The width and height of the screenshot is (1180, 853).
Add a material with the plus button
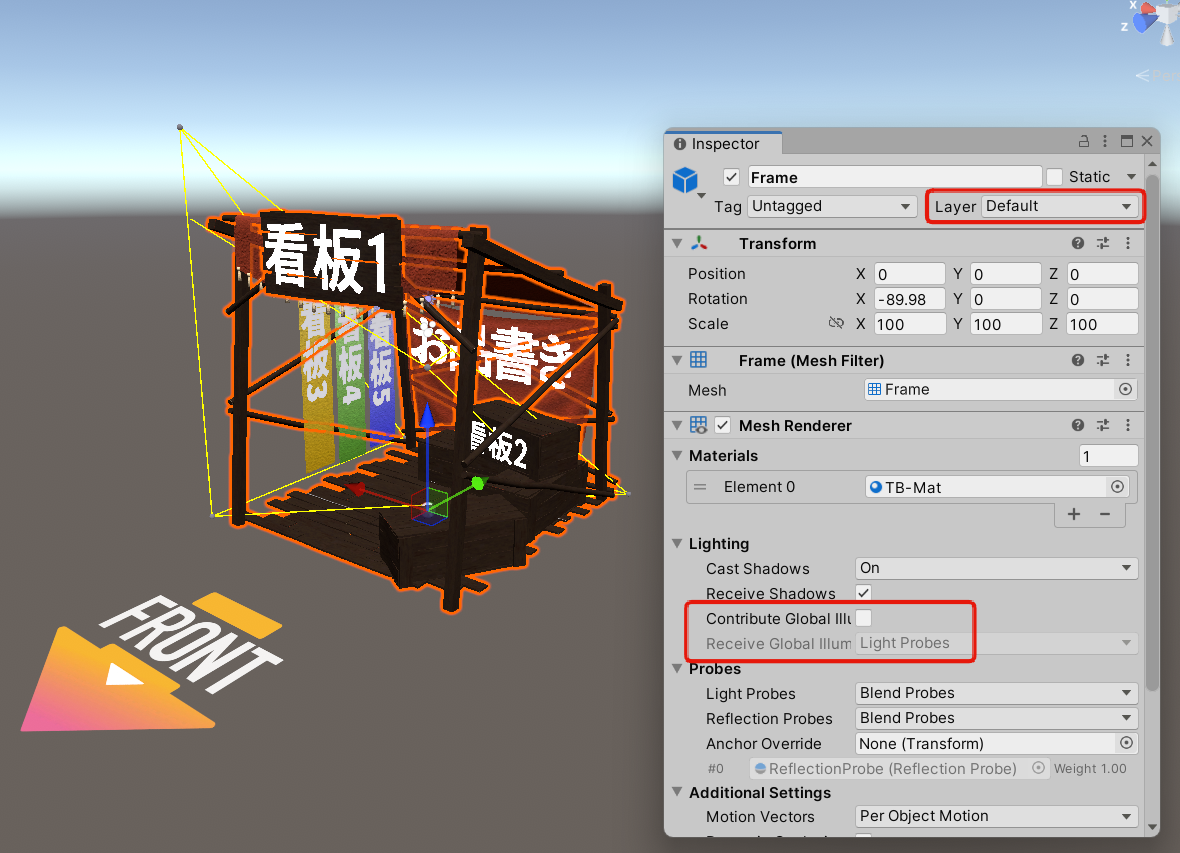tap(1074, 514)
